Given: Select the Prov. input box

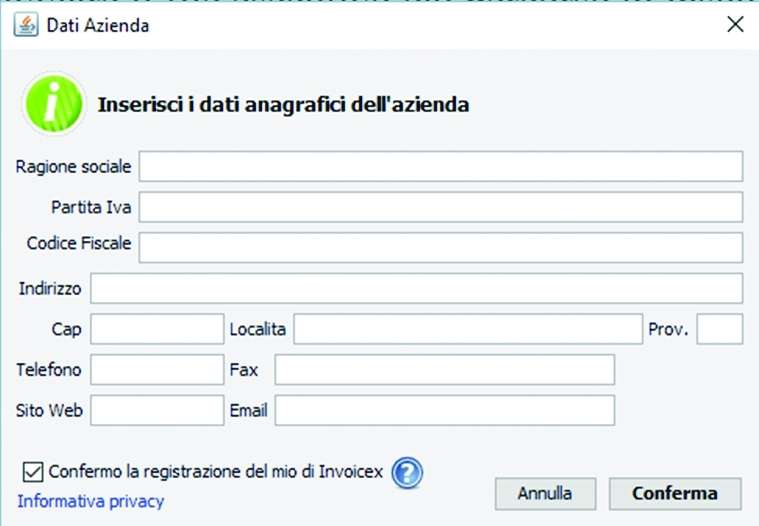Looking at the screenshot, I should tap(719, 329).
